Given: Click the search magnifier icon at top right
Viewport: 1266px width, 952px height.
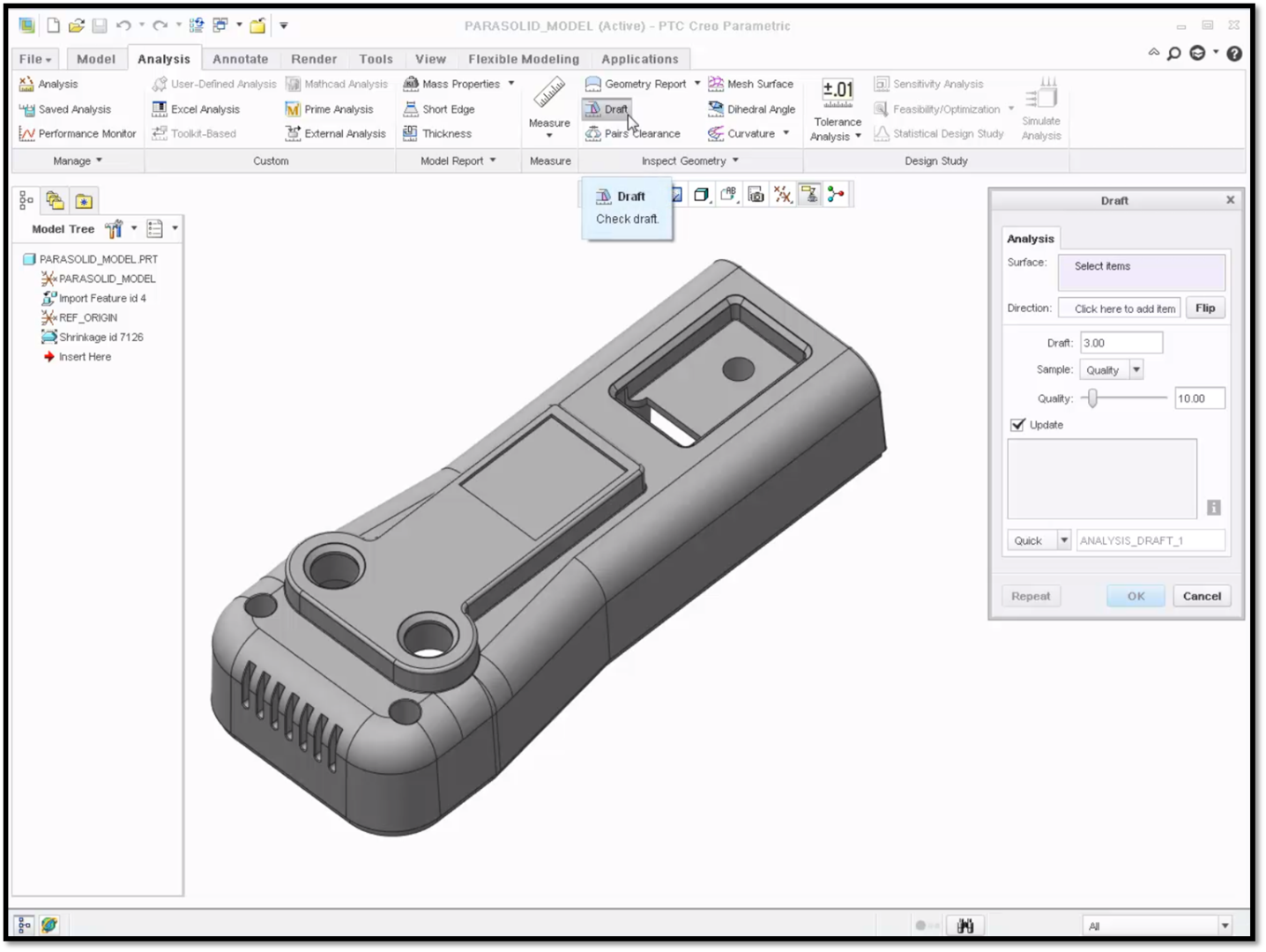Looking at the screenshot, I should click(x=1174, y=54).
